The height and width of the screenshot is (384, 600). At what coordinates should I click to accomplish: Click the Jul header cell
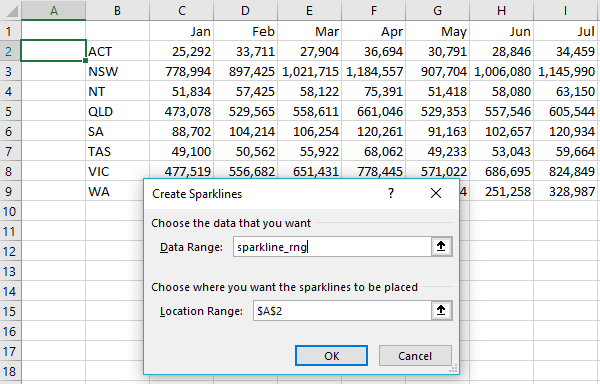point(567,31)
